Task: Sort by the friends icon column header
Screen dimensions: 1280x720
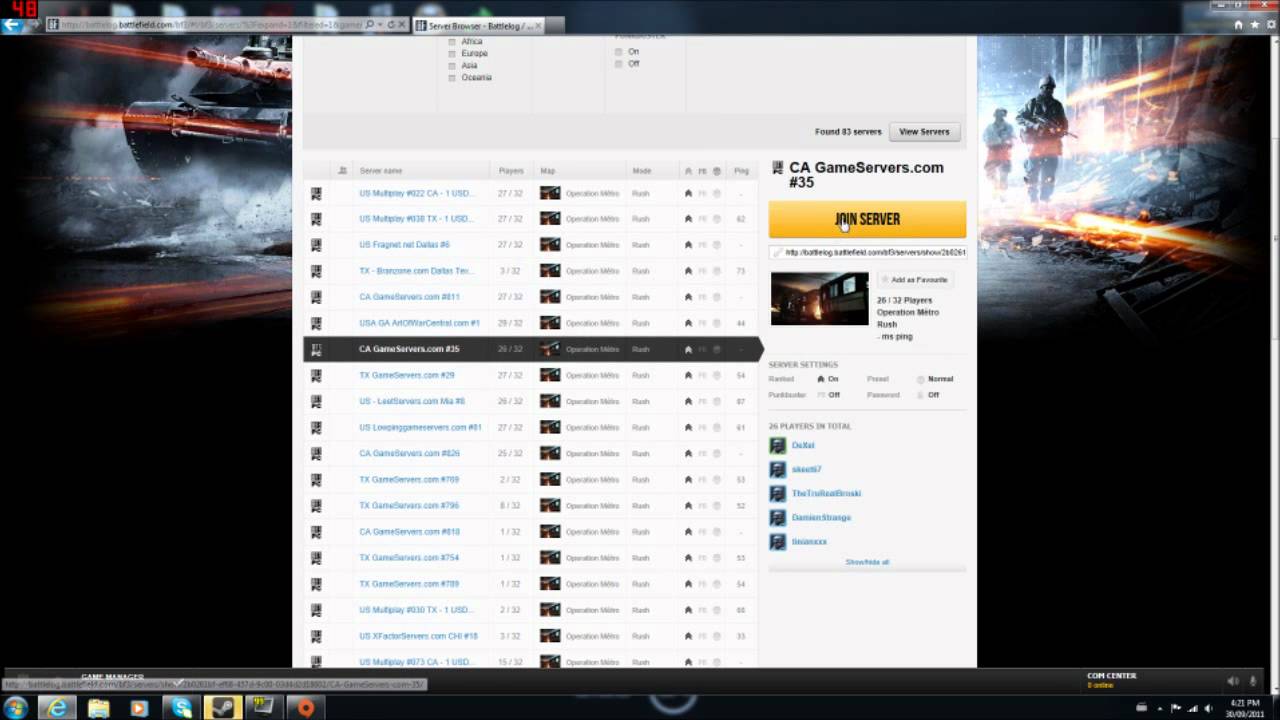Action: (343, 171)
